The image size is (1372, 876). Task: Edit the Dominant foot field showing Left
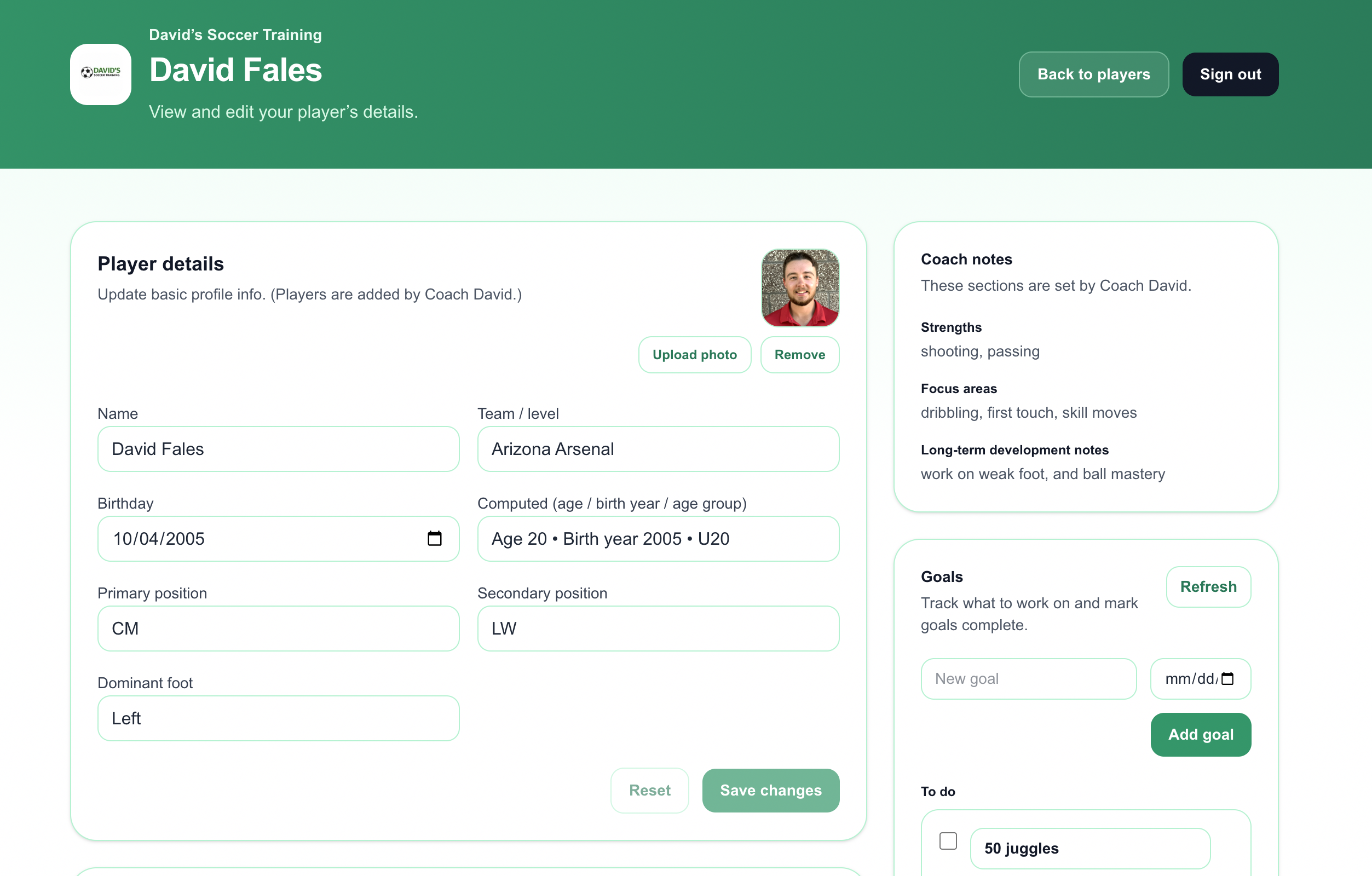[278, 718]
